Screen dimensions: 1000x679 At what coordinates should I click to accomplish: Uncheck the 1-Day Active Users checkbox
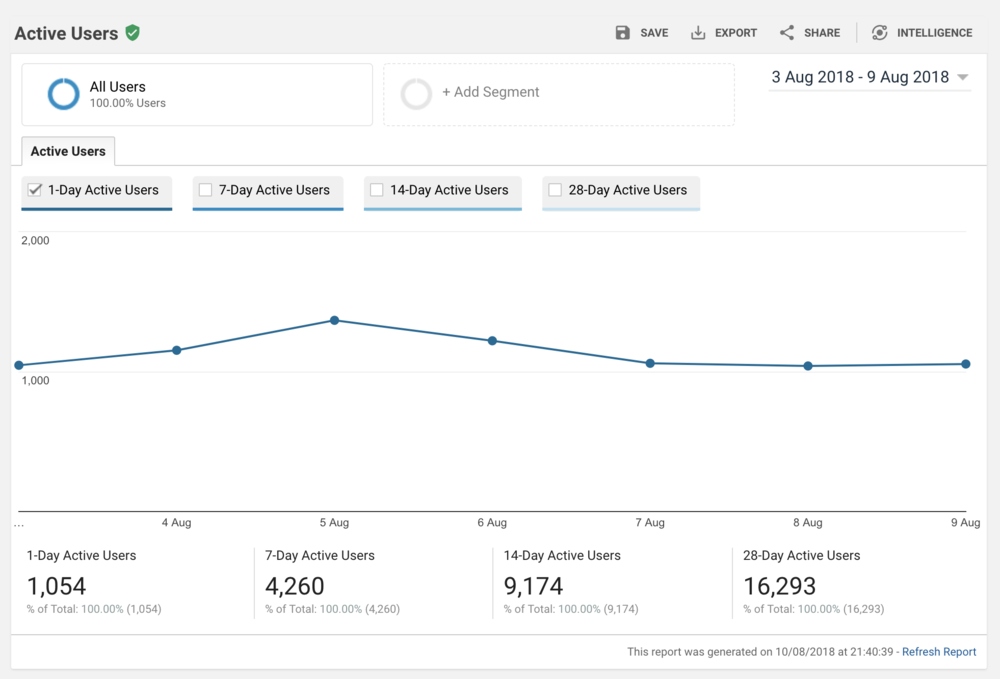tap(35, 190)
